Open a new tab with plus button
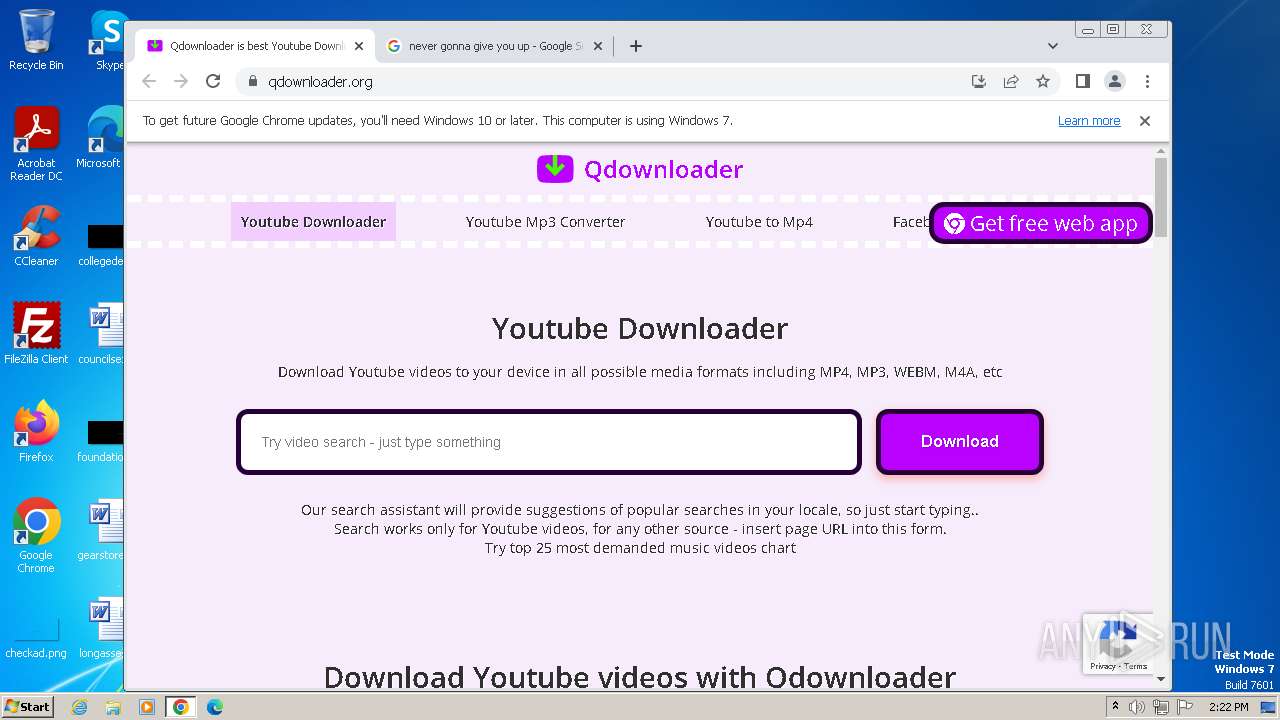Image resolution: width=1280 pixels, height=720 pixels. pos(636,46)
